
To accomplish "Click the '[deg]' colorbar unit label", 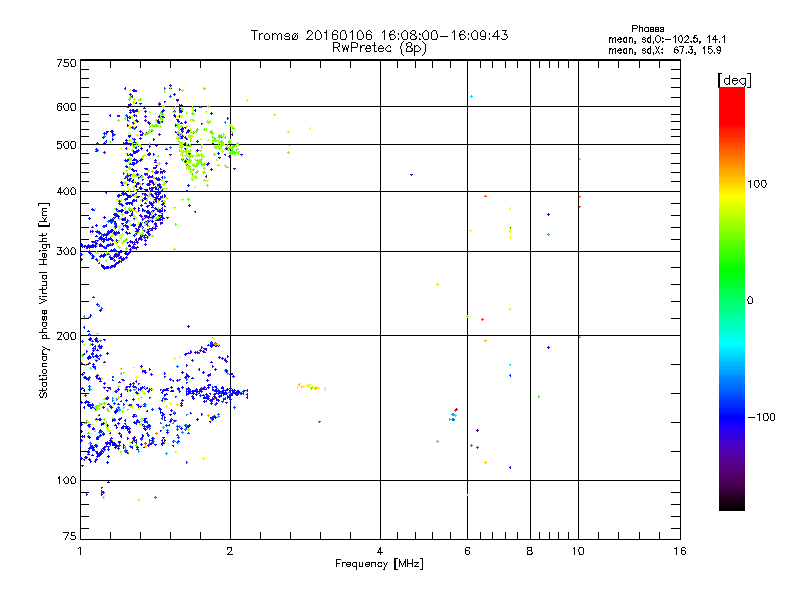I will [x=734, y=80].
